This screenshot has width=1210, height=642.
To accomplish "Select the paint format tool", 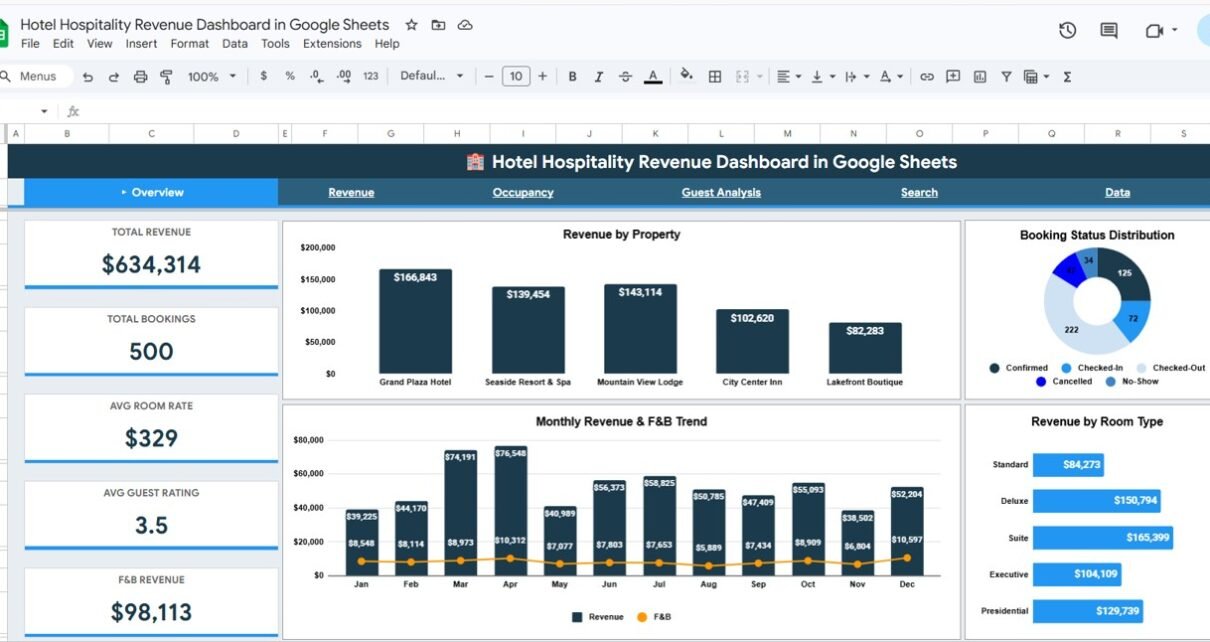I will point(166,77).
